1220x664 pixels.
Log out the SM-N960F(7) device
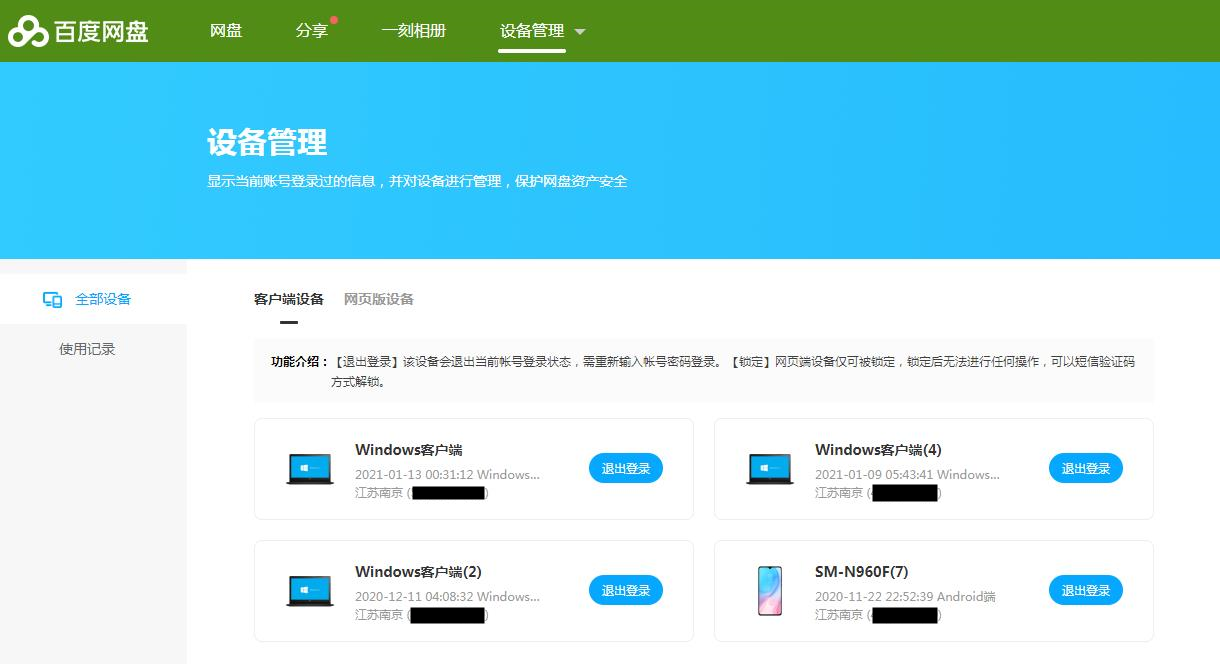click(x=1086, y=590)
